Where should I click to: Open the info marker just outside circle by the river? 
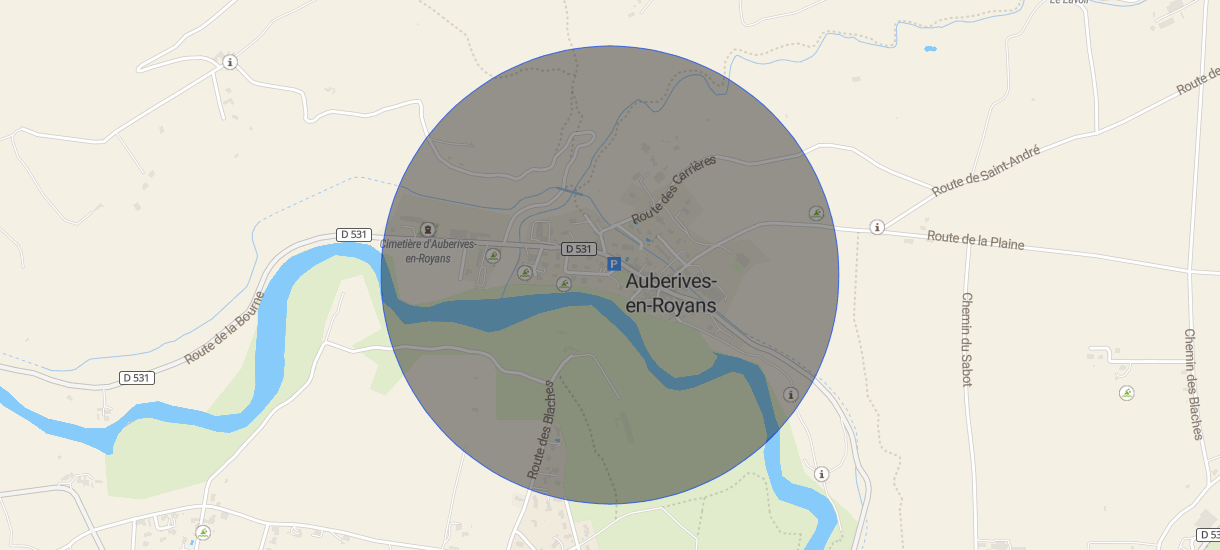821,474
